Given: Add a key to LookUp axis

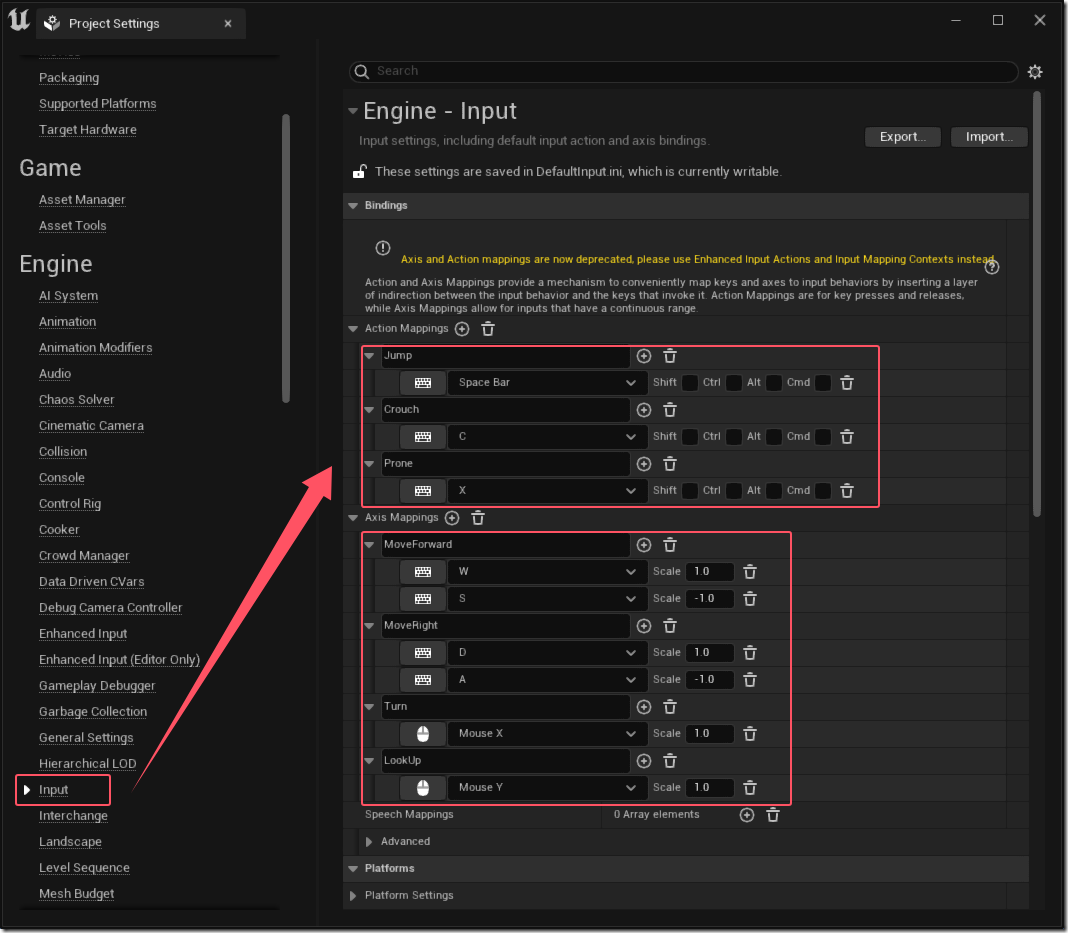Looking at the screenshot, I should point(644,761).
